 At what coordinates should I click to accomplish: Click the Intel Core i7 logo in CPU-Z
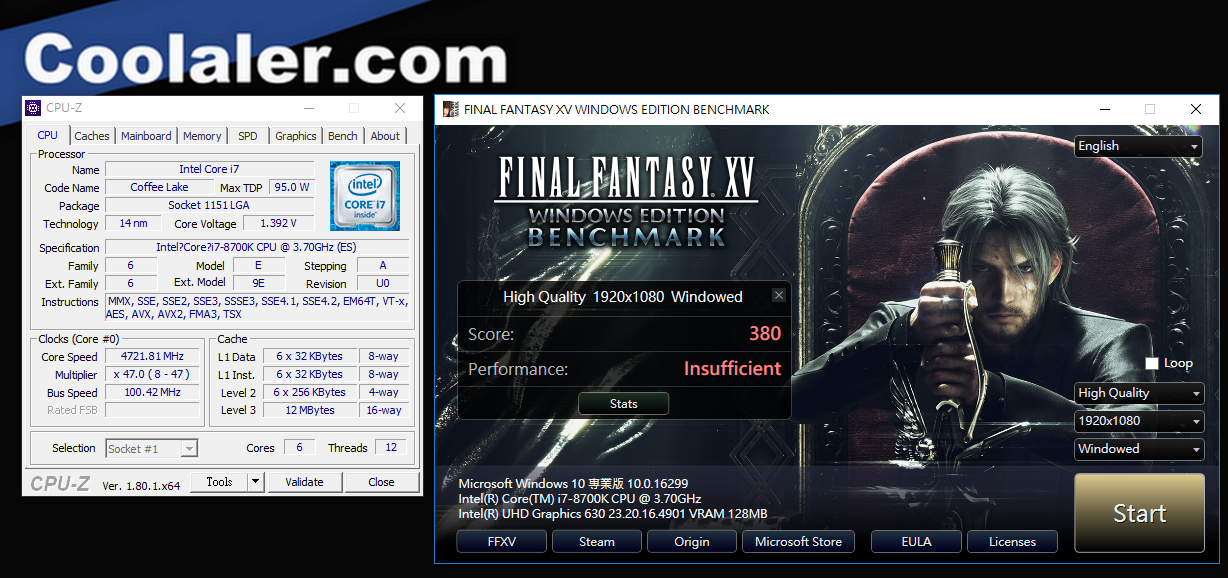click(365, 196)
